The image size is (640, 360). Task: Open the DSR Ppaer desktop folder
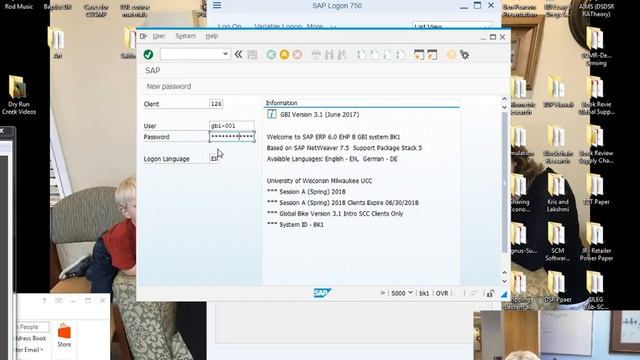[x=558, y=287]
